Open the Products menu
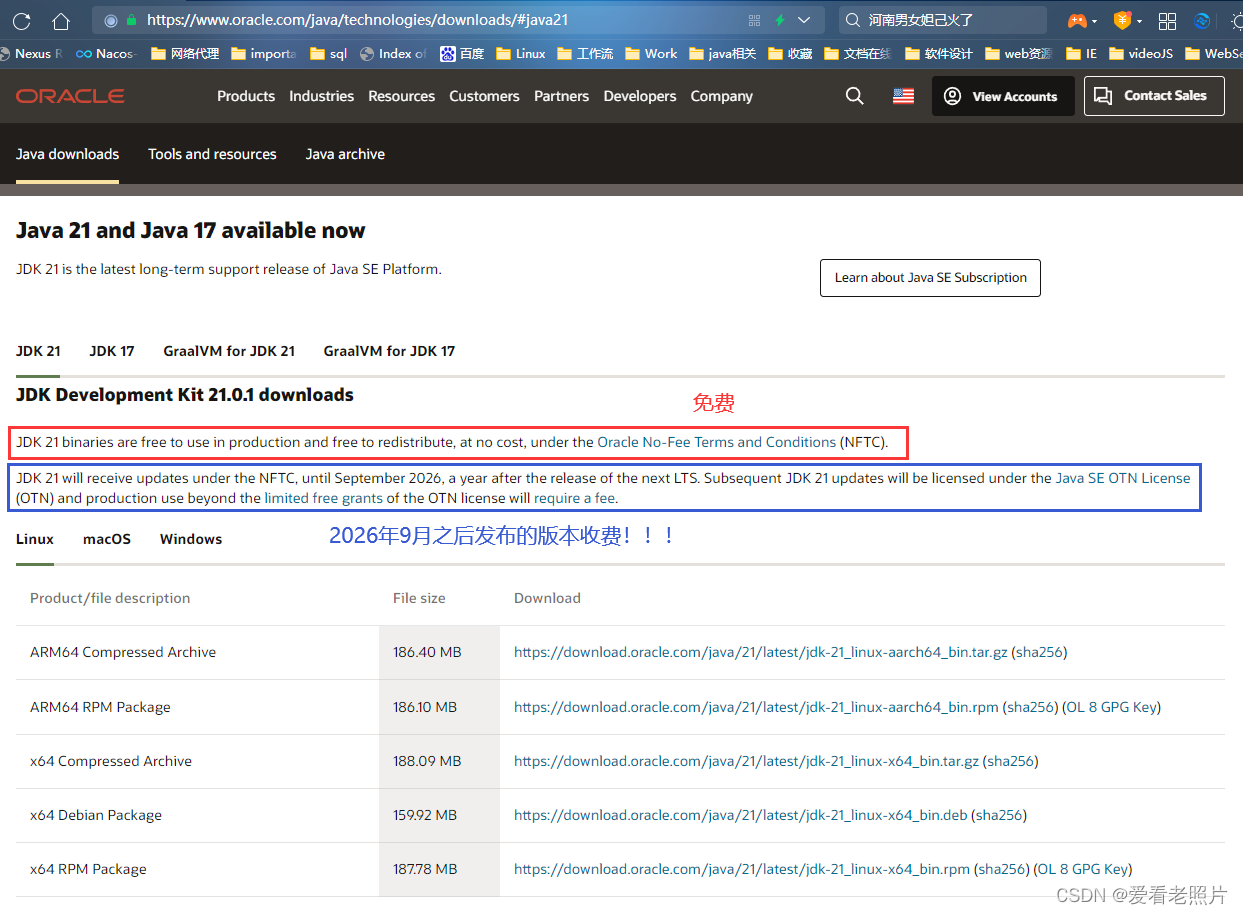Screen dimensions: 1243x915 (246, 96)
